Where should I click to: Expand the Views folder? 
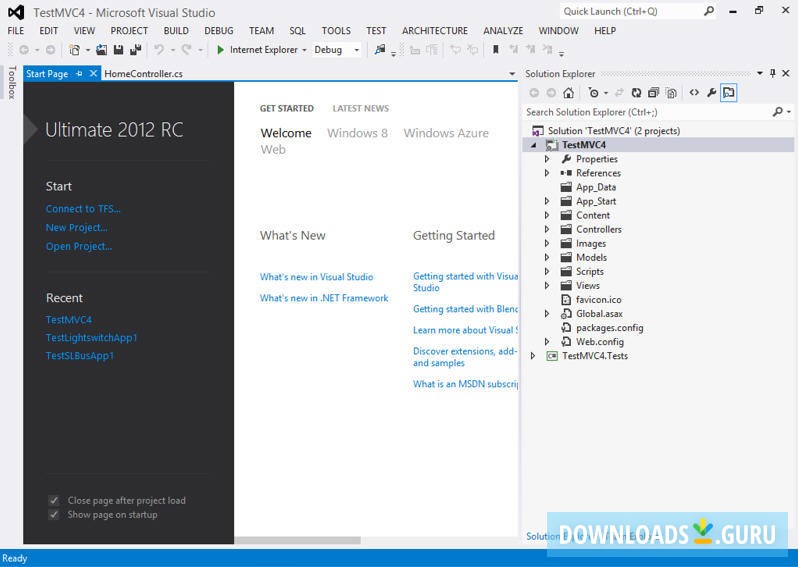point(547,286)
